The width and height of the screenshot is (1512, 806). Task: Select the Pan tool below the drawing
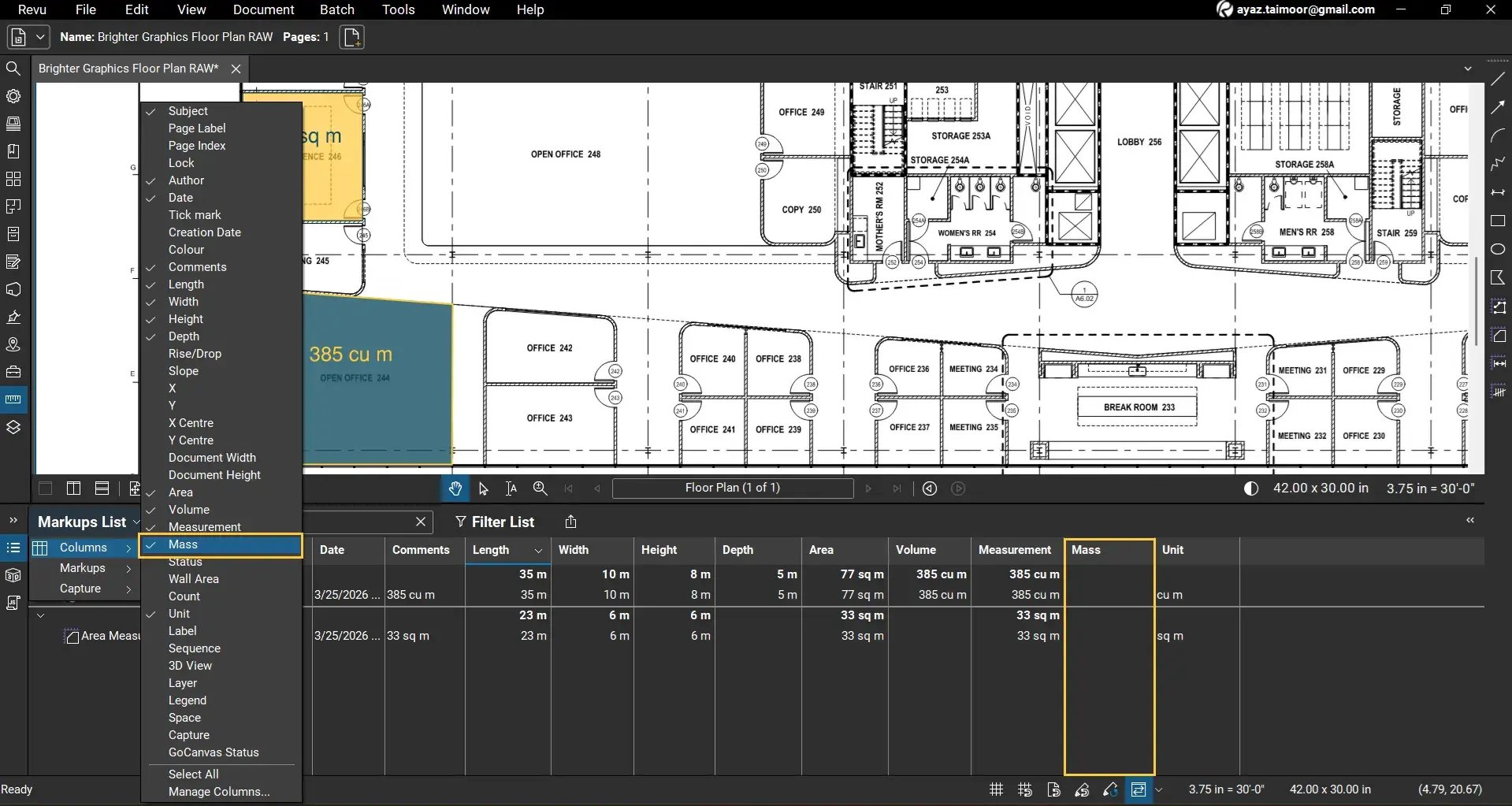pyautogui.click(x=455, y=488)
